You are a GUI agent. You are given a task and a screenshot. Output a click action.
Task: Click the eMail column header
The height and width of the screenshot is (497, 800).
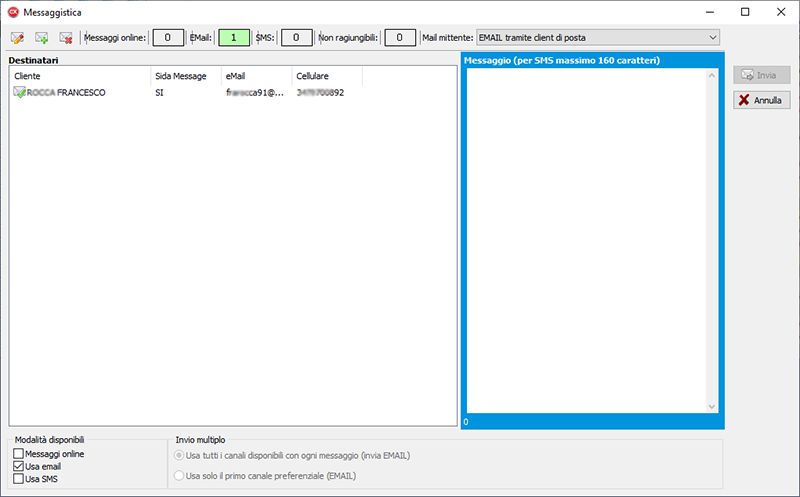tap(255, 76)
